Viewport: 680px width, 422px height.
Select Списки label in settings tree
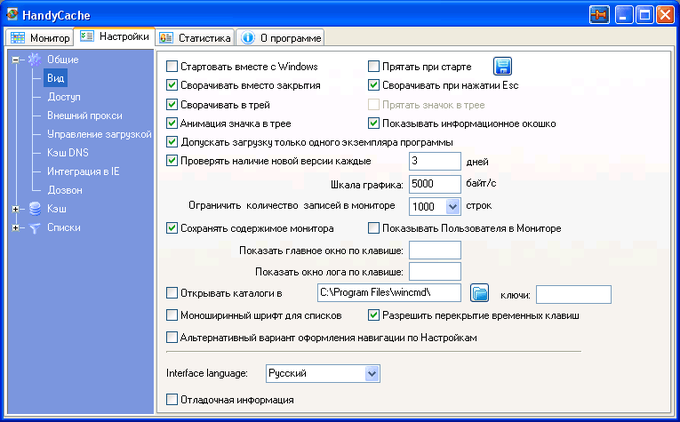coord(64,228)
